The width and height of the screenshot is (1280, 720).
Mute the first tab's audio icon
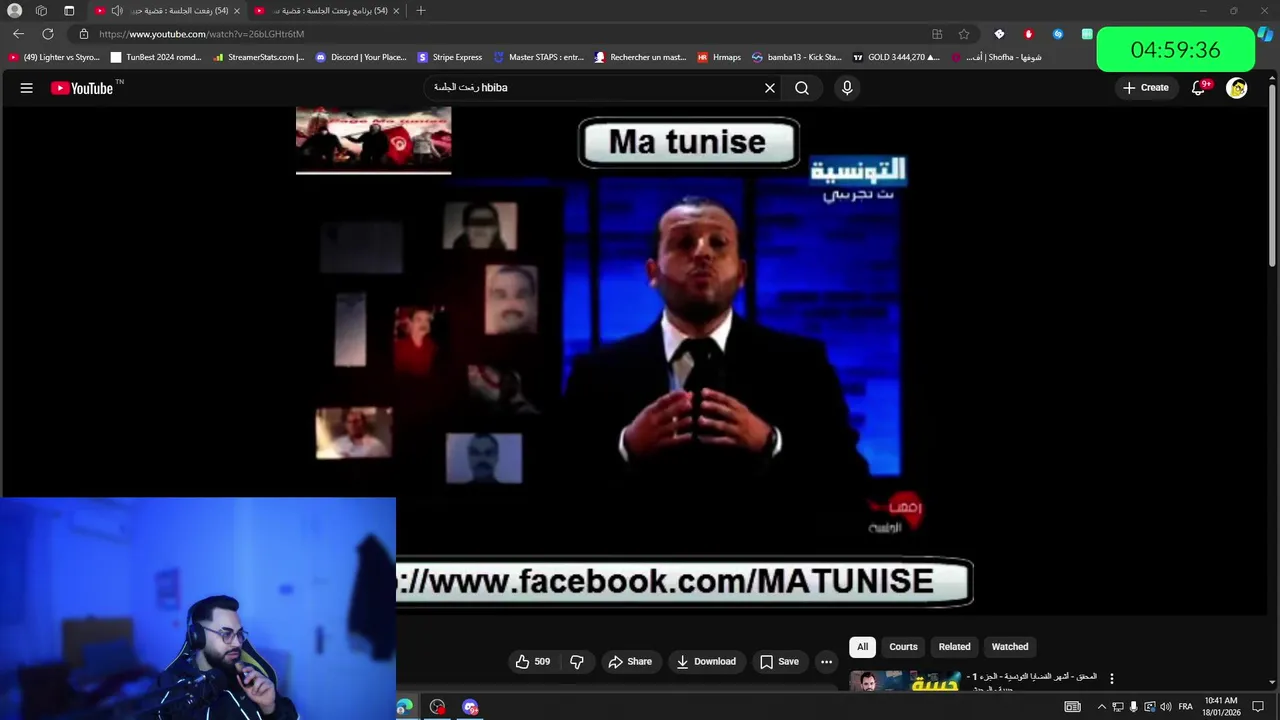tap(117, 11)
